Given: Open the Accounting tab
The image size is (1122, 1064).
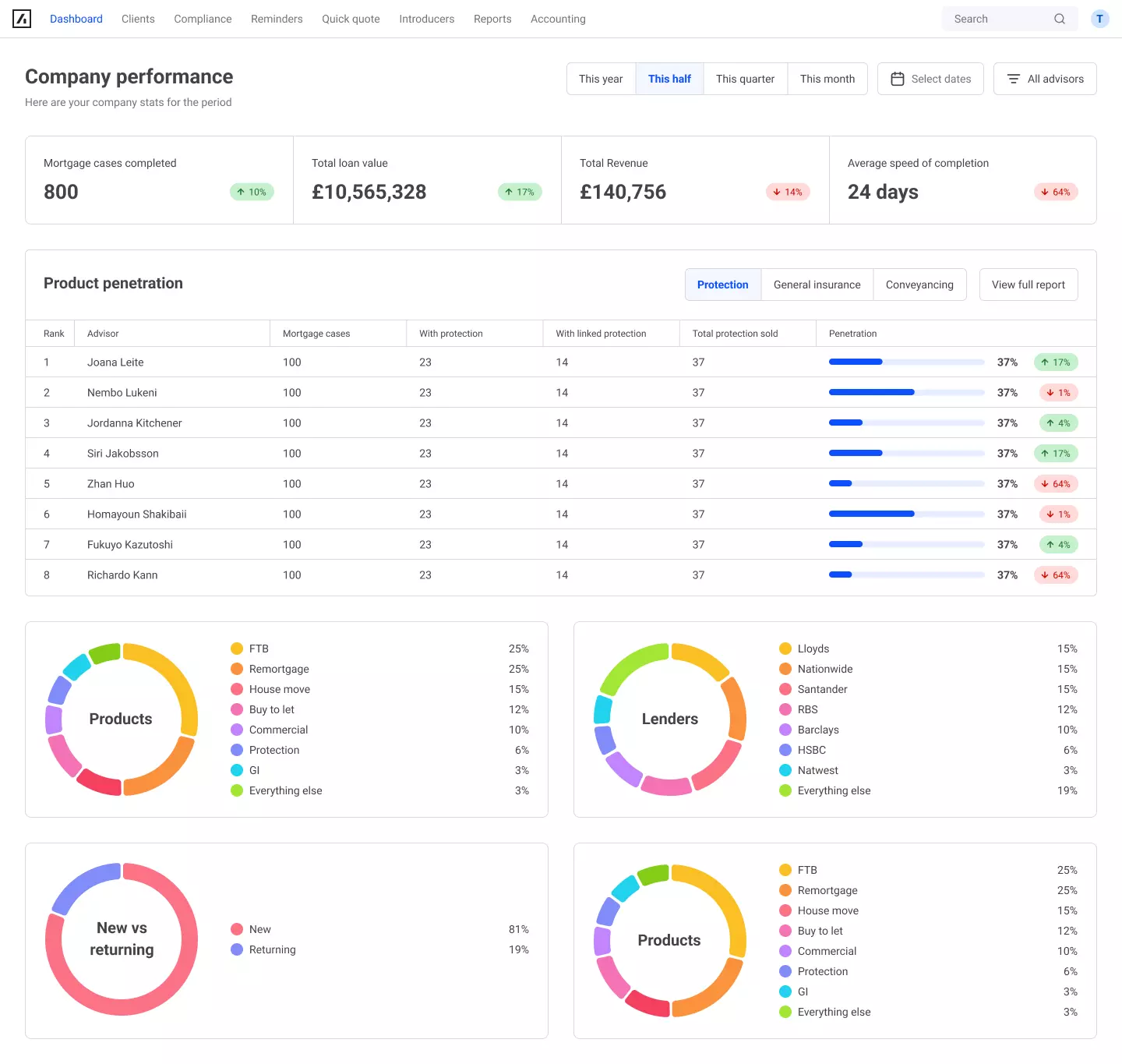Looking at the screenshot, I should click(x=558, y=19).
